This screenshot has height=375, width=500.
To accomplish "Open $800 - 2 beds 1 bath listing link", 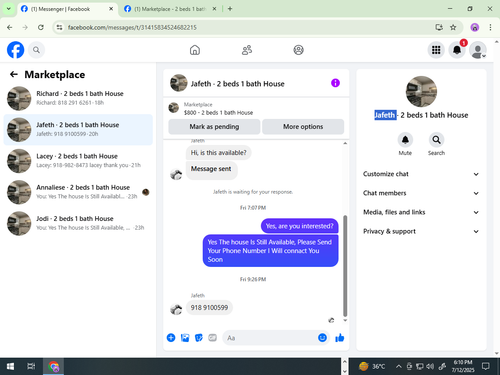I will 218,113.
